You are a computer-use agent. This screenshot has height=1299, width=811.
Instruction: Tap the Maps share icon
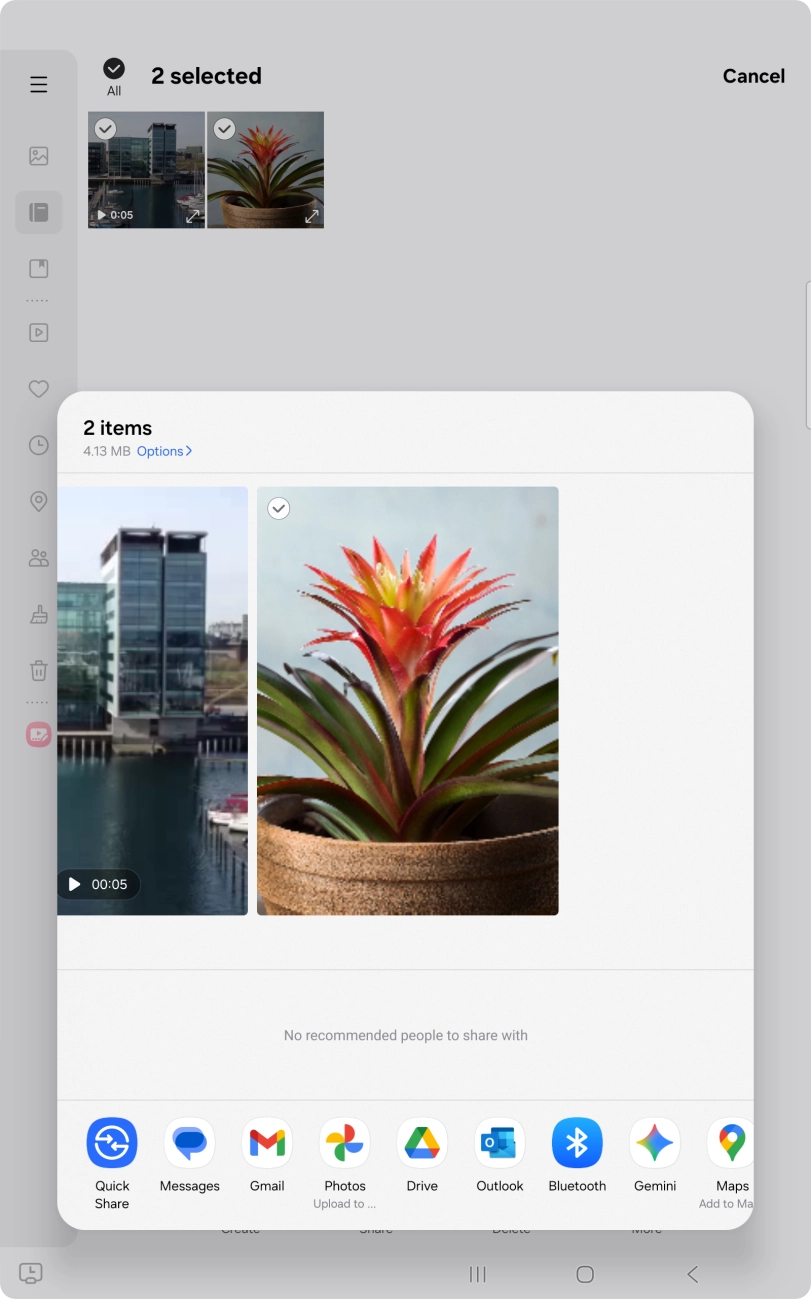731,1143
